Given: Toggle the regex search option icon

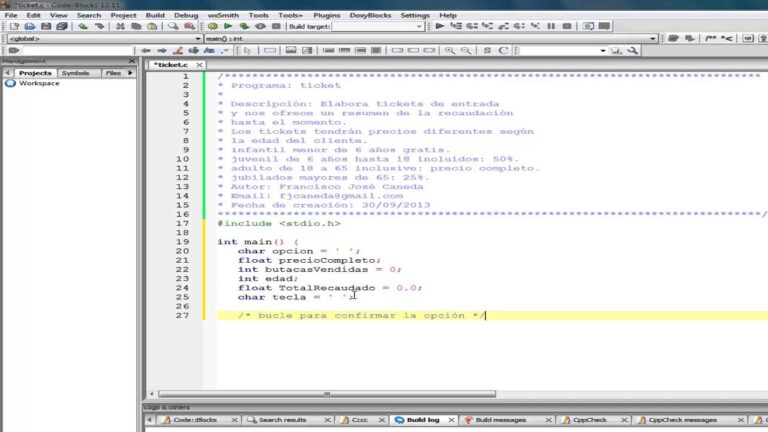Looking at the screenshot, I should click(224, 50).
